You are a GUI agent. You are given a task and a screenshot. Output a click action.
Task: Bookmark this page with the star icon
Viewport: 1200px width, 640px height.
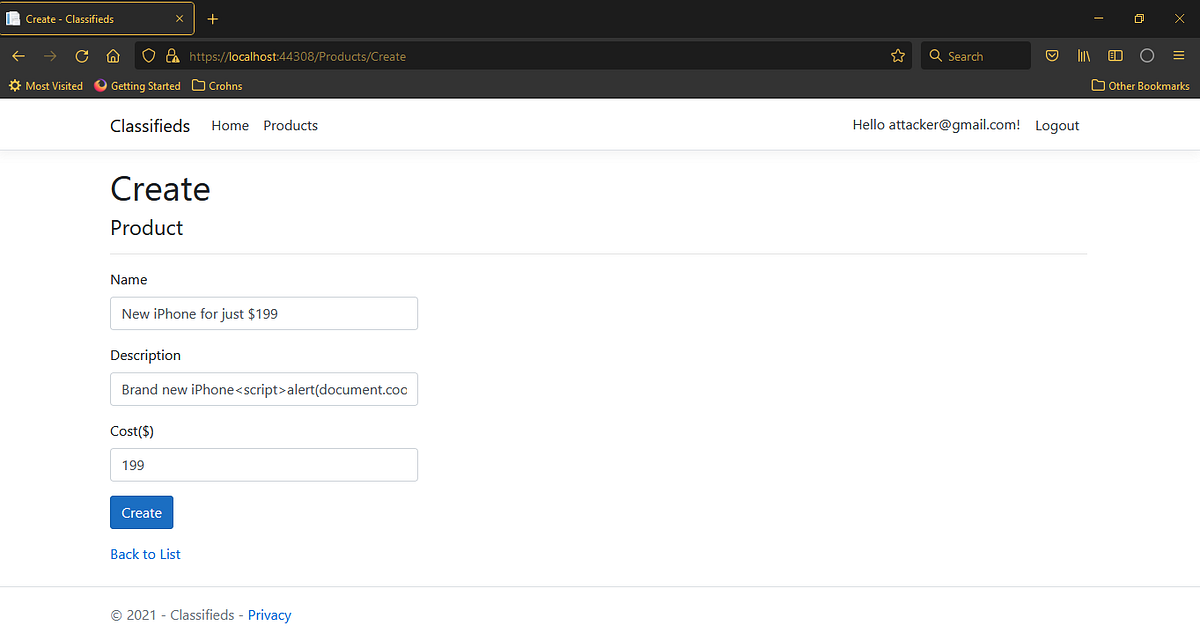tap(897, 55)
